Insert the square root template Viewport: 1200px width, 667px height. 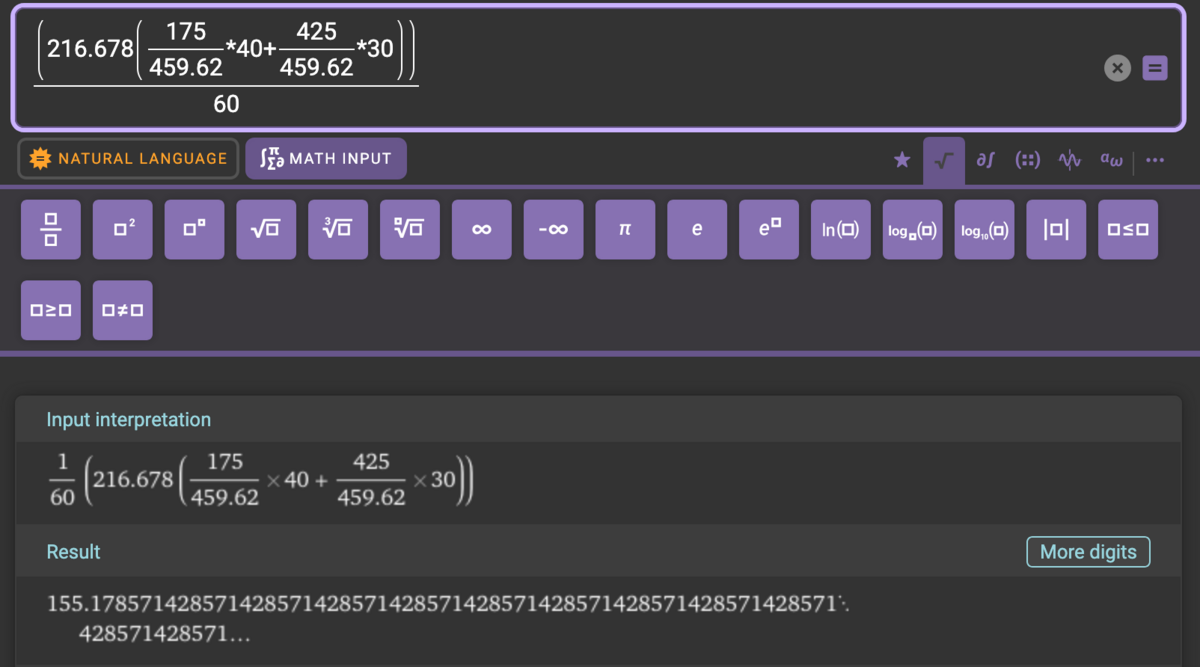[x=266, y=229]
